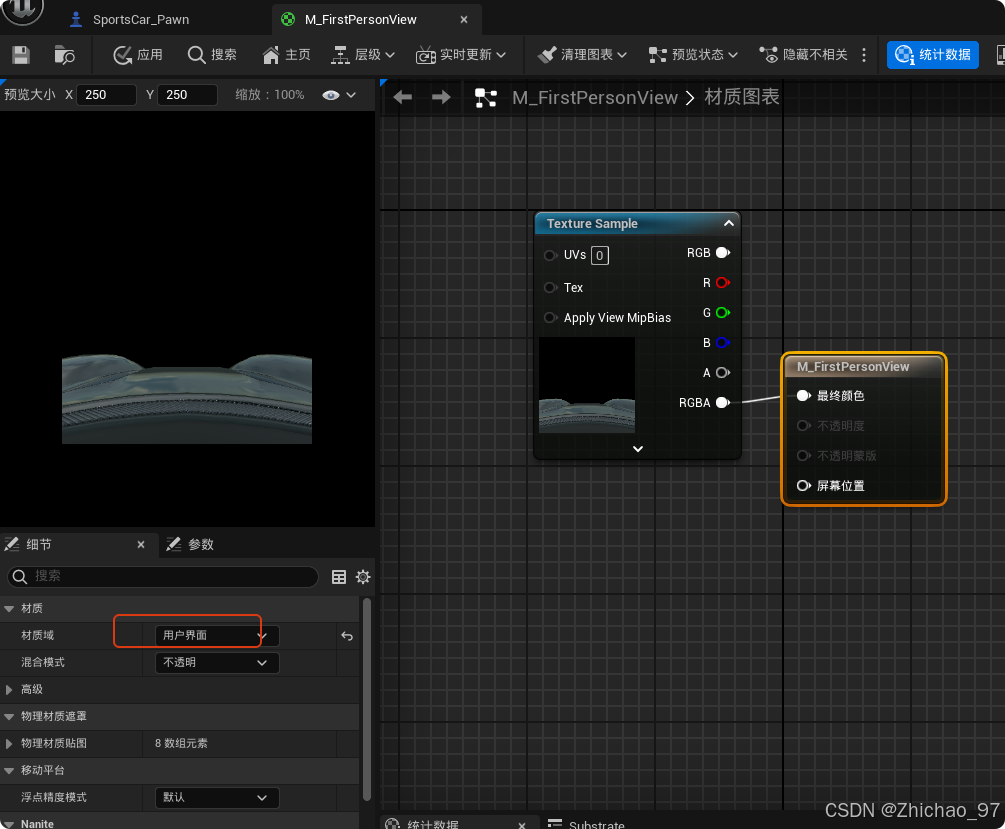The image size is (1005, 829).
Task: Click the Home (主页) toolbar icon
Action: (286, 55)
